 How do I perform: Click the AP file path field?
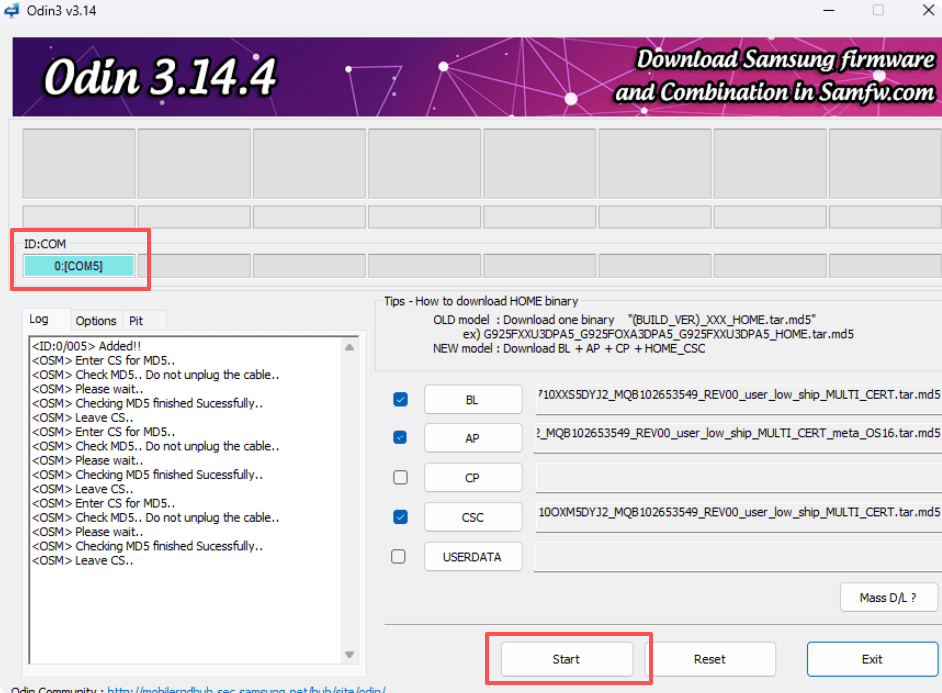pyautogui.click(x=738, y=436)
